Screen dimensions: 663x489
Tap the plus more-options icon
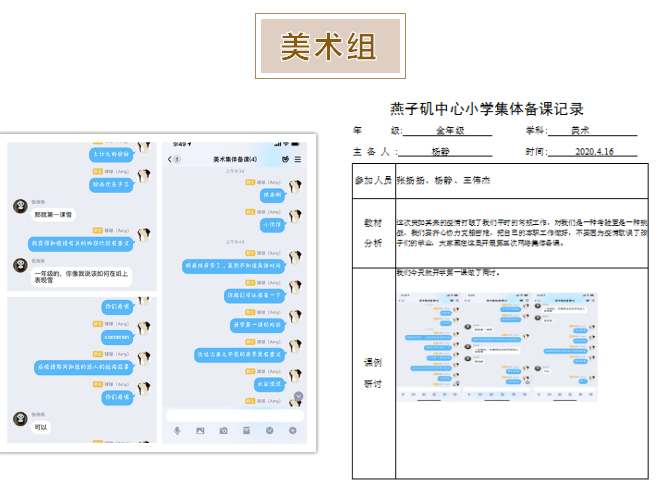pyautogui.click(x=292, y=430)
